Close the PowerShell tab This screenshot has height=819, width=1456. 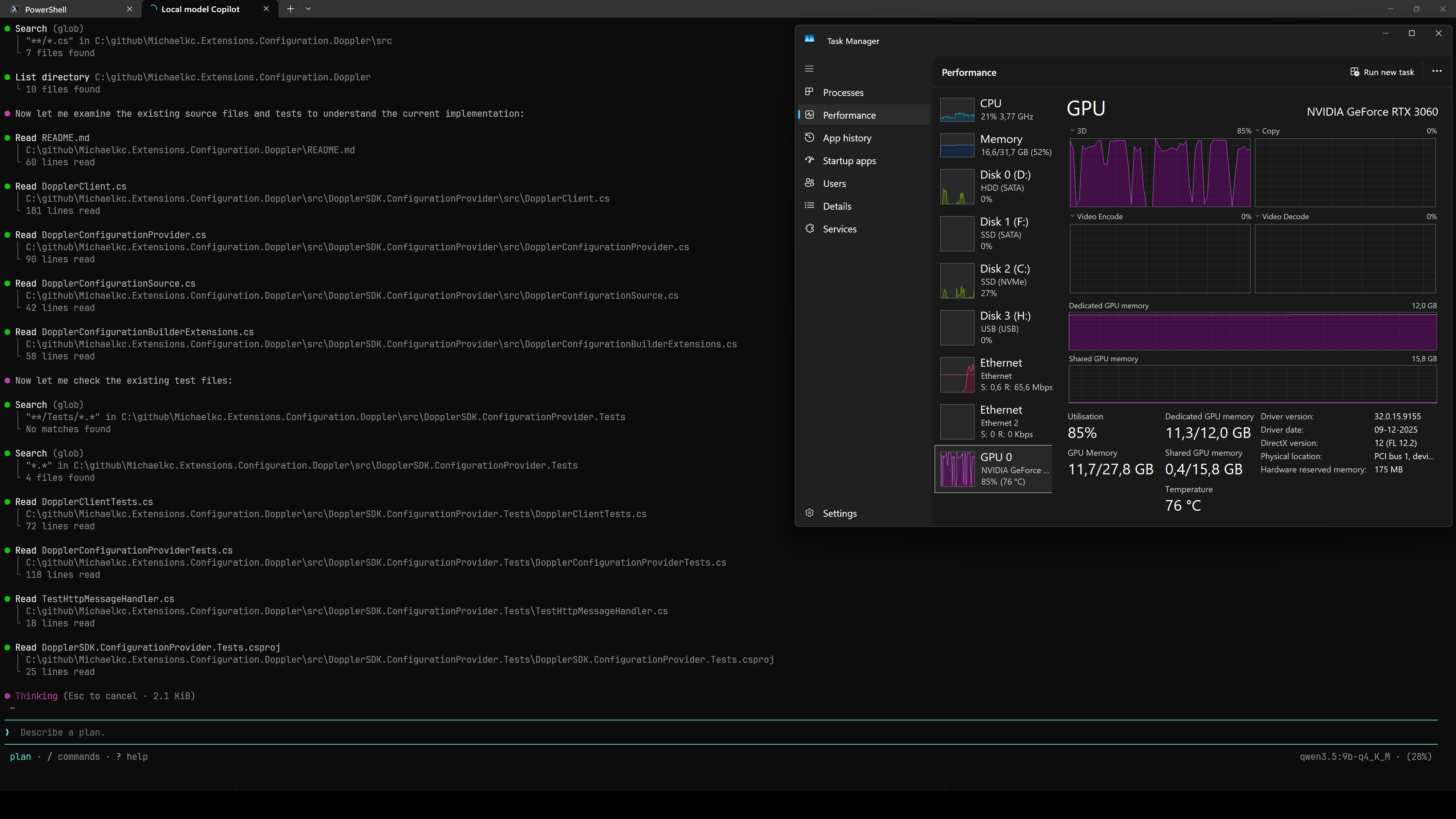point(129,9)
